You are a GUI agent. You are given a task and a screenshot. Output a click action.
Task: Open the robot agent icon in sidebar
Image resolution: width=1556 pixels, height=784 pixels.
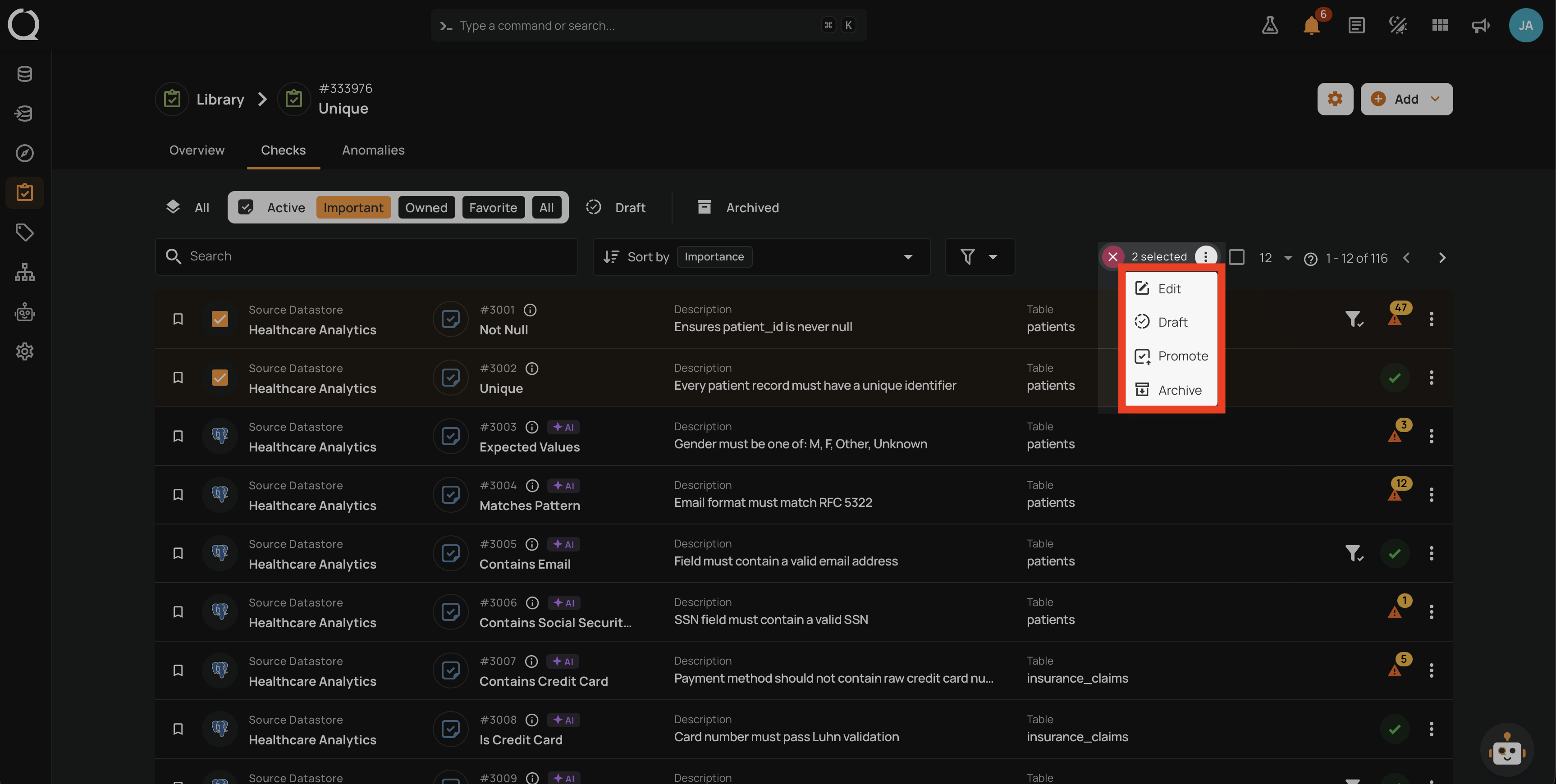click(x=25, y=312)
